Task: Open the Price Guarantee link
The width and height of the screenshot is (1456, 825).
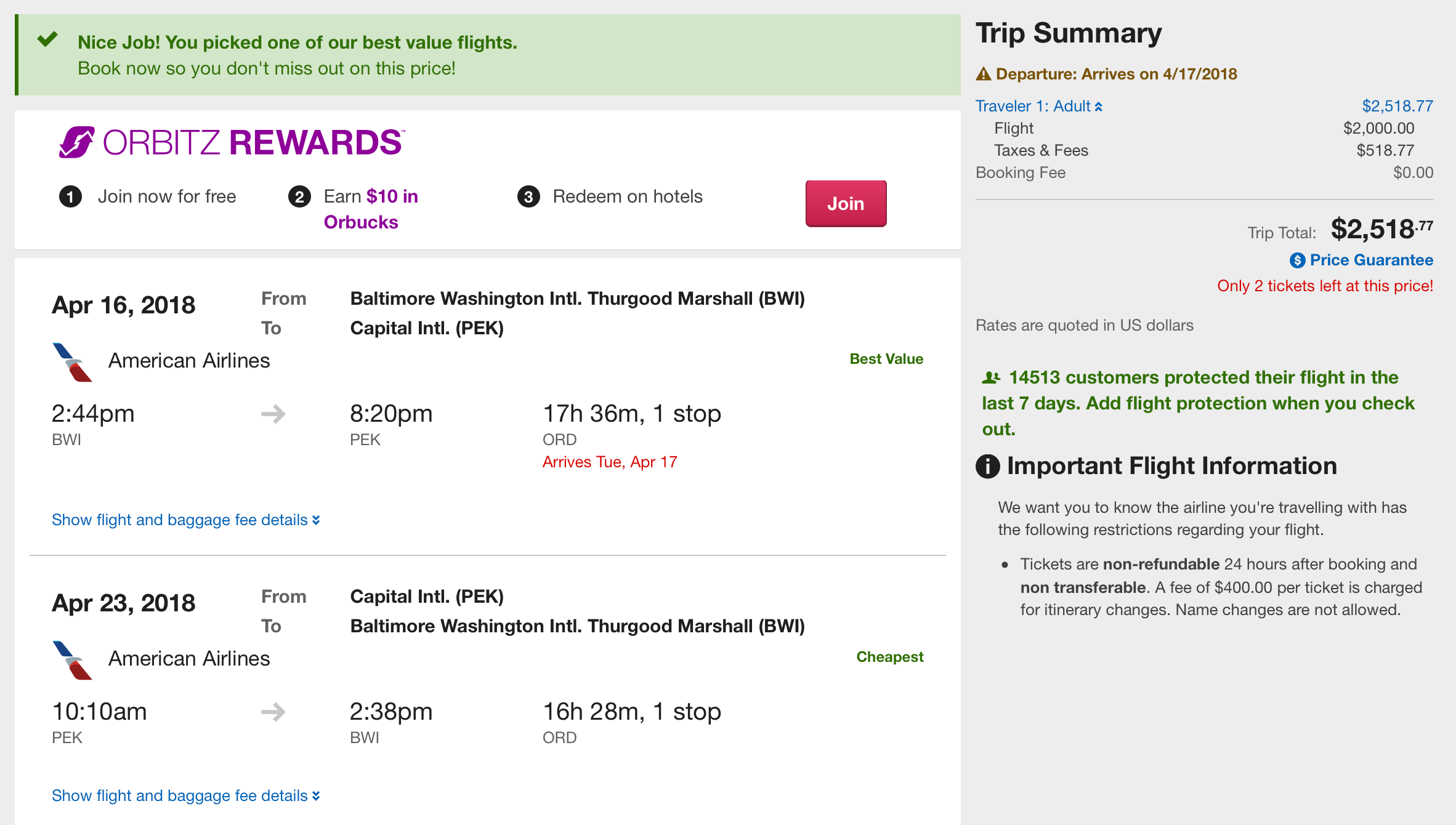Action: [x=1371, y=260]
